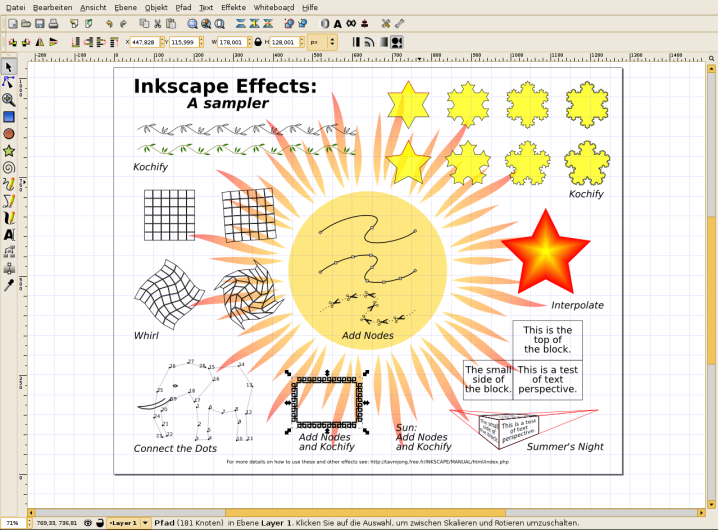Click Zoom to fit drawing icon
Image resolution: width=718 pixels, height=530 pixels.
pyautogui.click(x=207, y=24)
